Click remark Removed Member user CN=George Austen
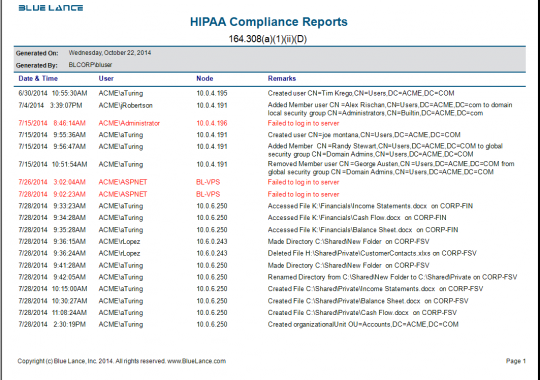Screen dimensions: 540x380 [x=391, y=168]
